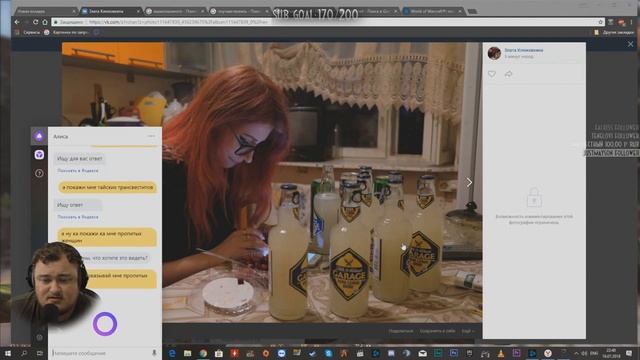Image resolution: width=640 pixels, height=360 pixels.
Task: Go back in the Chrome browser
Action: (x=17, y=22)
